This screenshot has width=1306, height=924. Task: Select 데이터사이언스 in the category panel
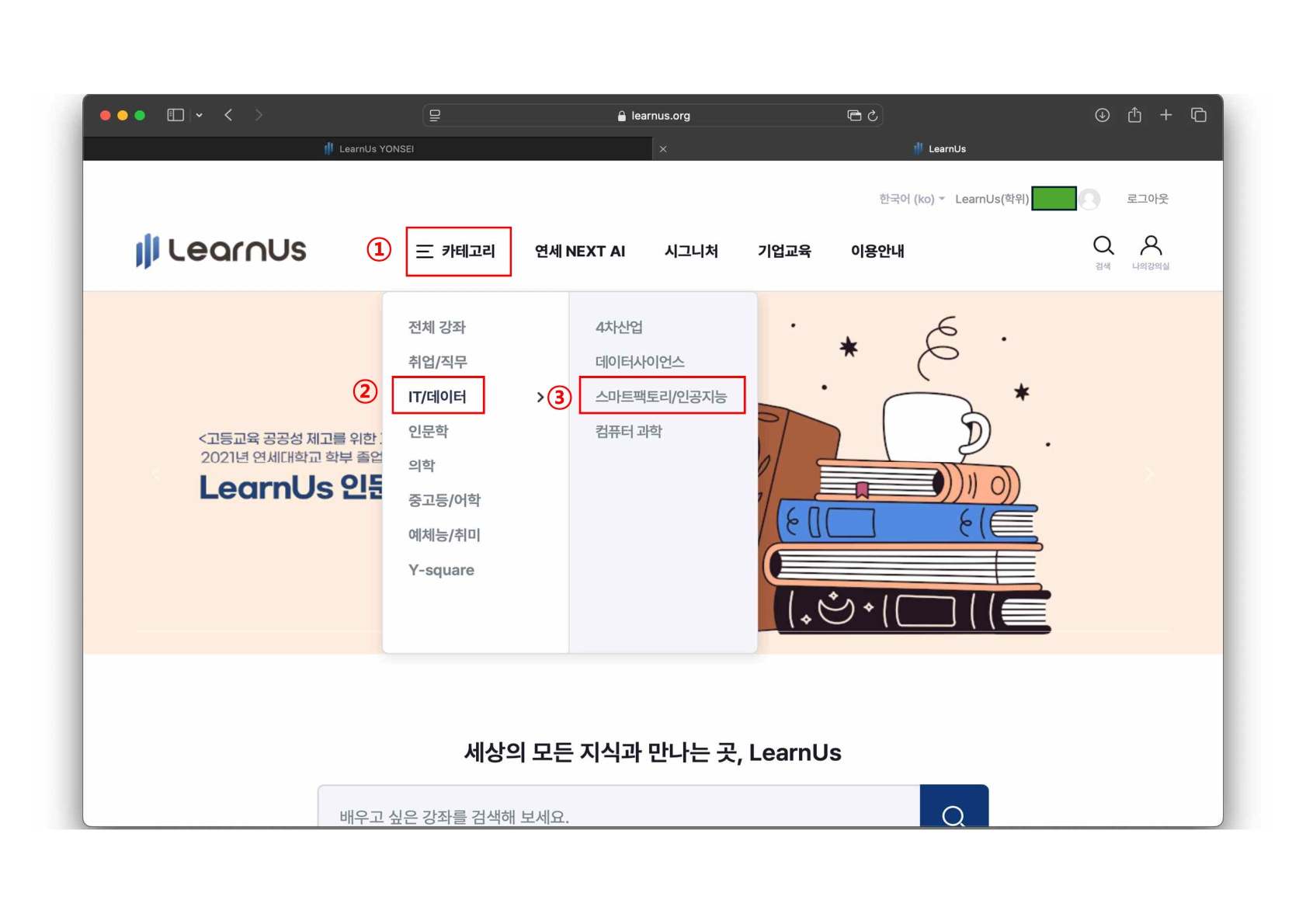[640, 360]
